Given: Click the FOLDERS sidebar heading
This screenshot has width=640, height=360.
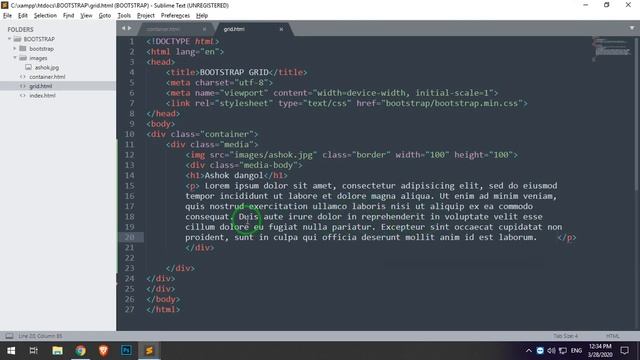Looking at the screenshot, I should click(x=20, y=29).
